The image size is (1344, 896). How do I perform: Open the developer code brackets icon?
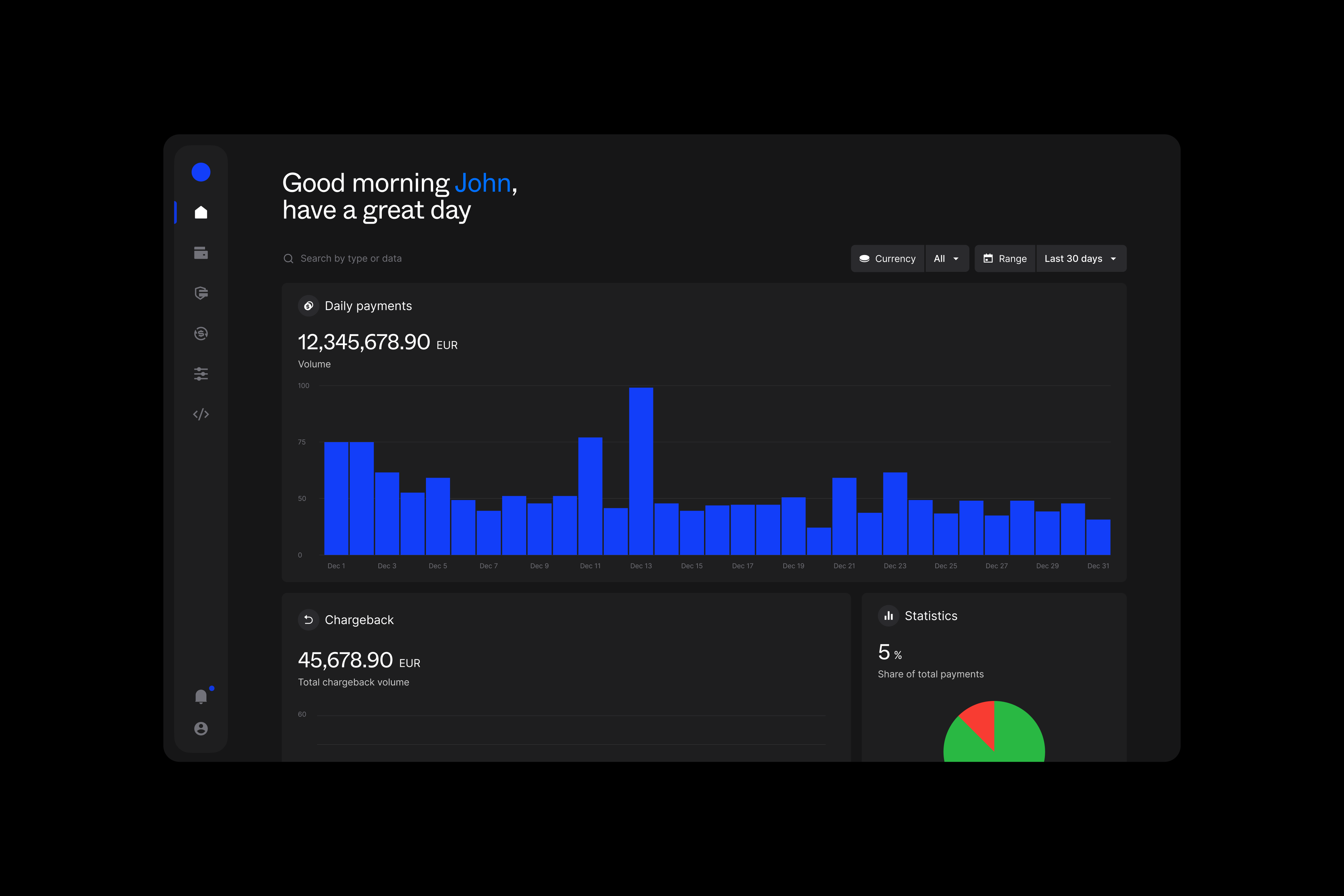point(201,414)
